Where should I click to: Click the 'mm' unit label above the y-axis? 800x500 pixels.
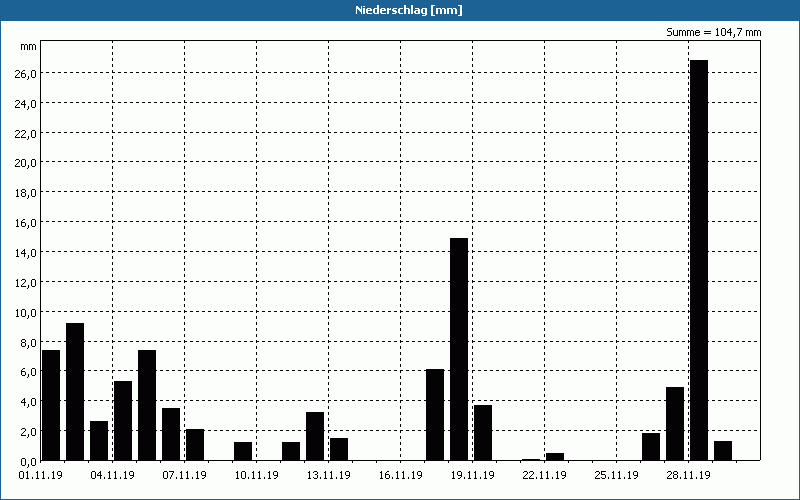pos(28,47)
